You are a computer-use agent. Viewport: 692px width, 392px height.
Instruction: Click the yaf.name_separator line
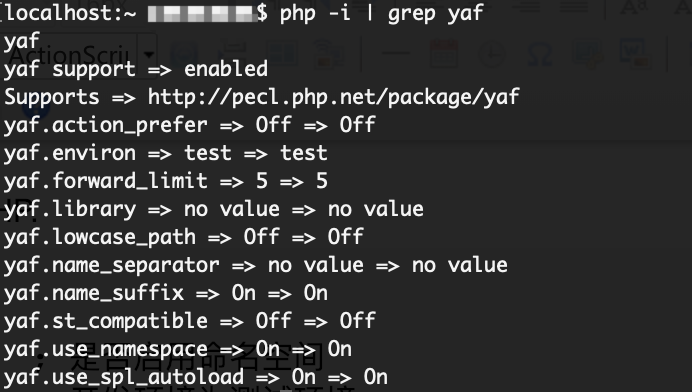click(256, 265)
